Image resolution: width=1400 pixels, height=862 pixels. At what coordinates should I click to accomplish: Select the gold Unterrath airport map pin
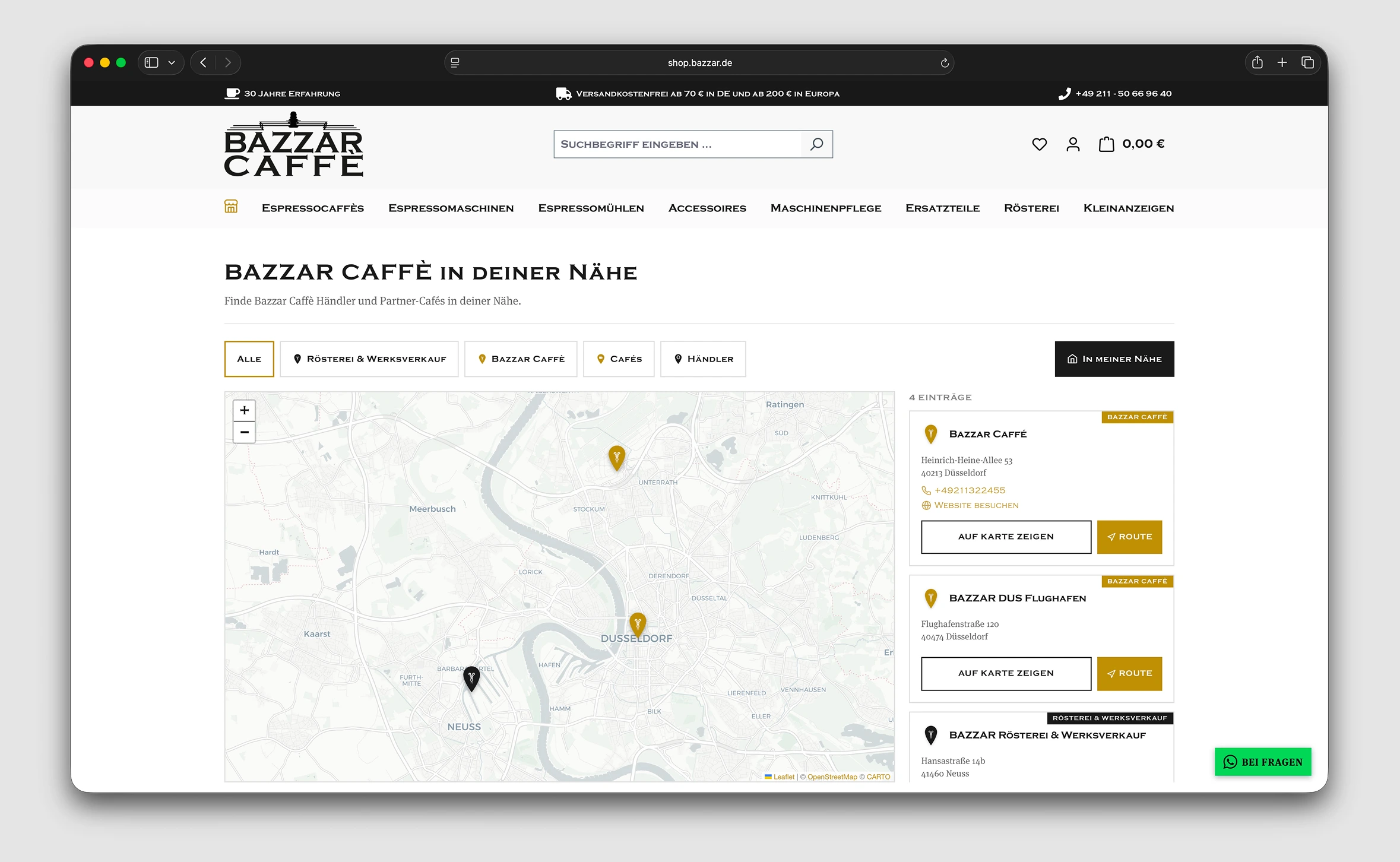tap(617, 458)
